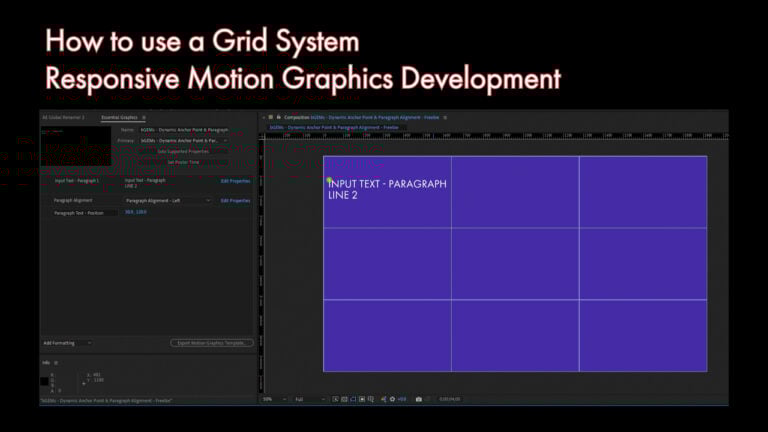Click the exposure adjustment value in the viewer bar
Viewport: 768px width, 432px height.
(x=402, y=399)
